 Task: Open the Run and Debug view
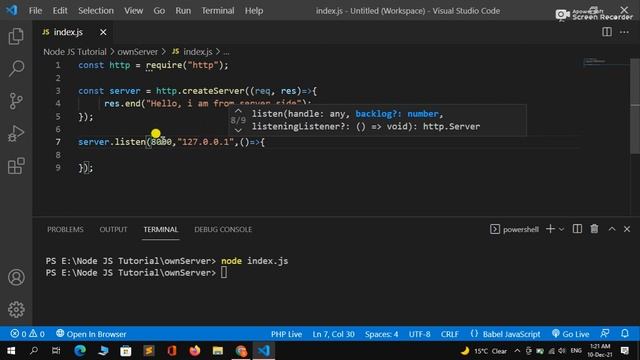[16, 133]
